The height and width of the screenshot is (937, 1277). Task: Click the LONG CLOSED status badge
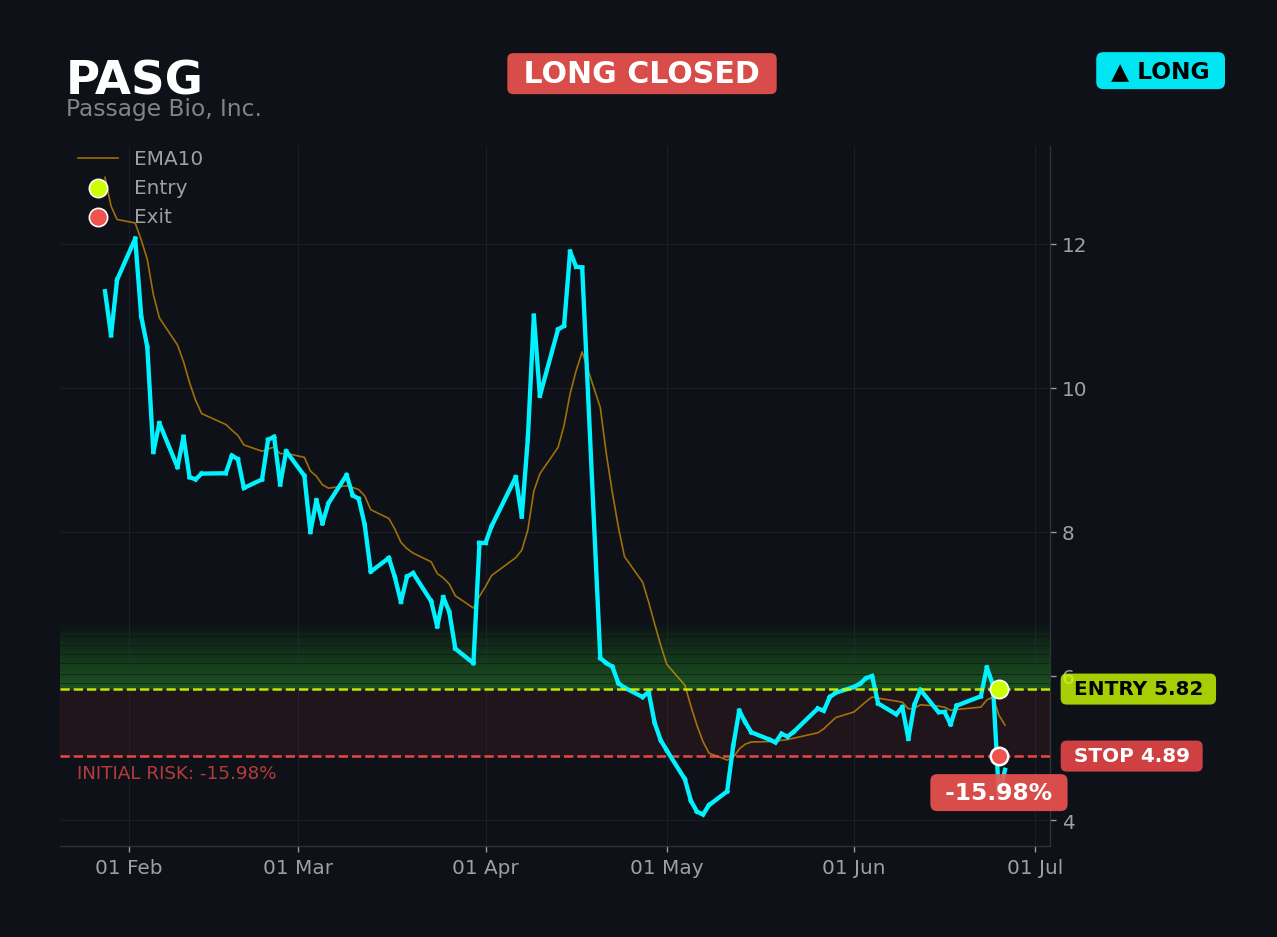pos(642,74)
